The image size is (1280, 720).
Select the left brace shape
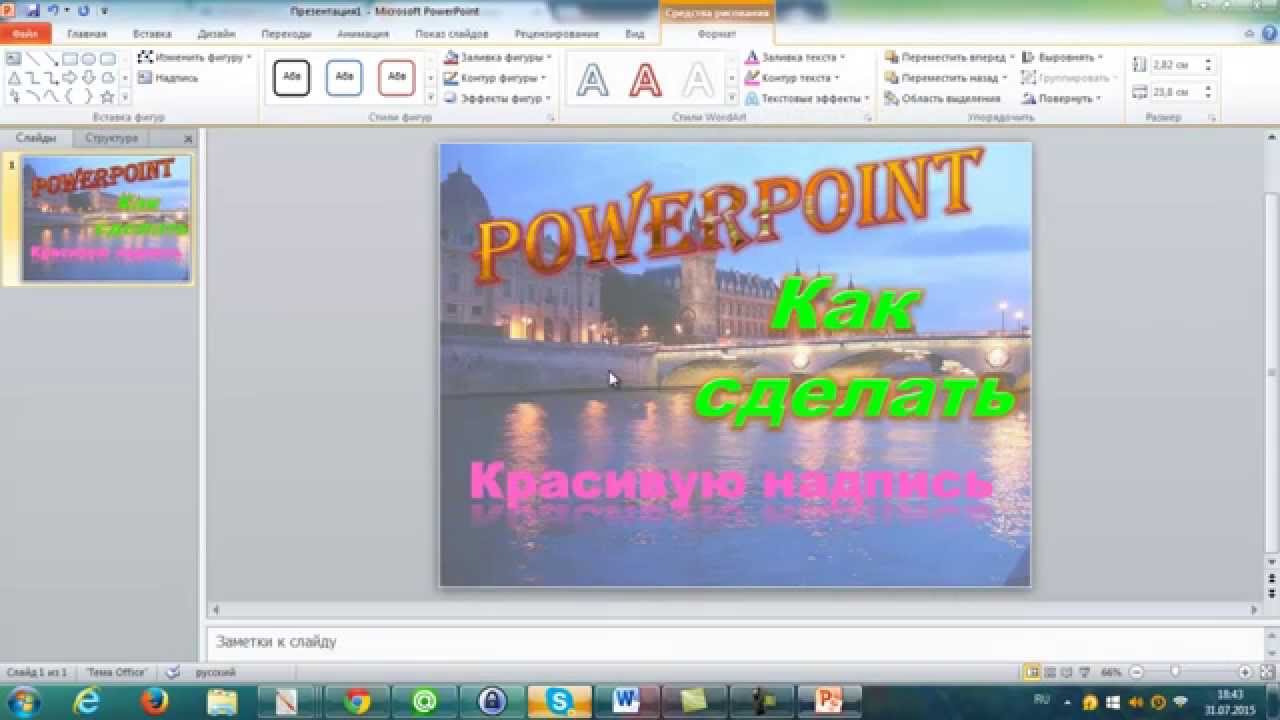click(x=70, y=97)
